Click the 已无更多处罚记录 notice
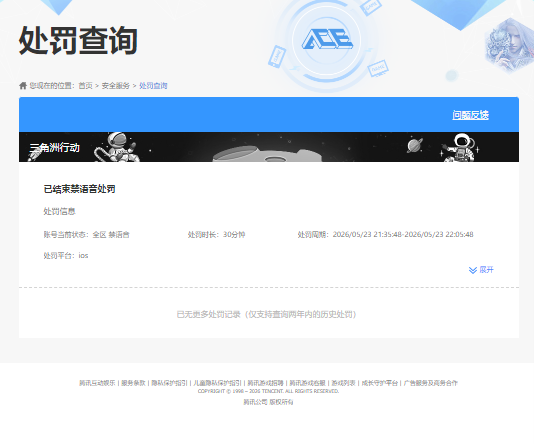The height and width of the screenshot is (444, 534). pyautogui.click(x=266, y=314)
